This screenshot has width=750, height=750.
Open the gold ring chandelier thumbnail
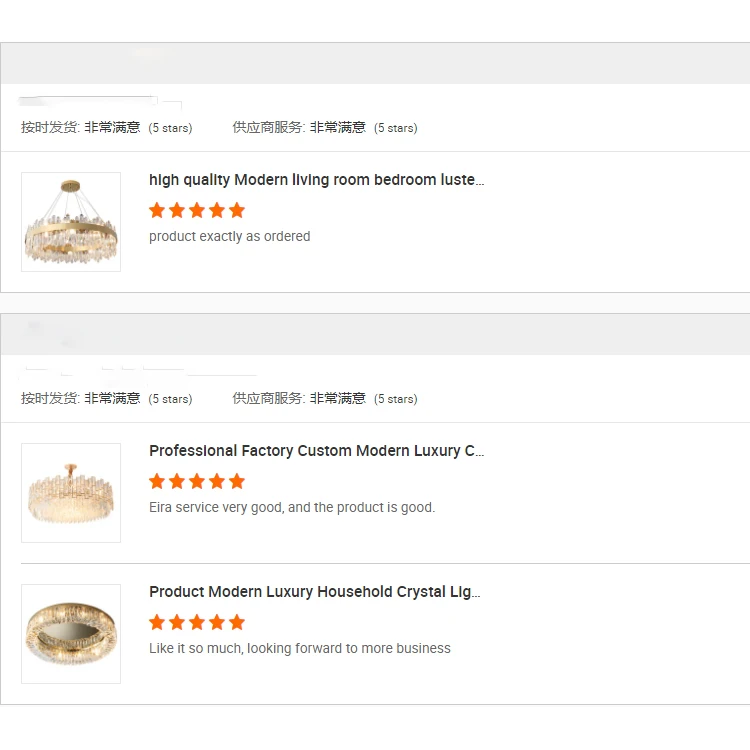pyautogui.click(x=71, y=222)
